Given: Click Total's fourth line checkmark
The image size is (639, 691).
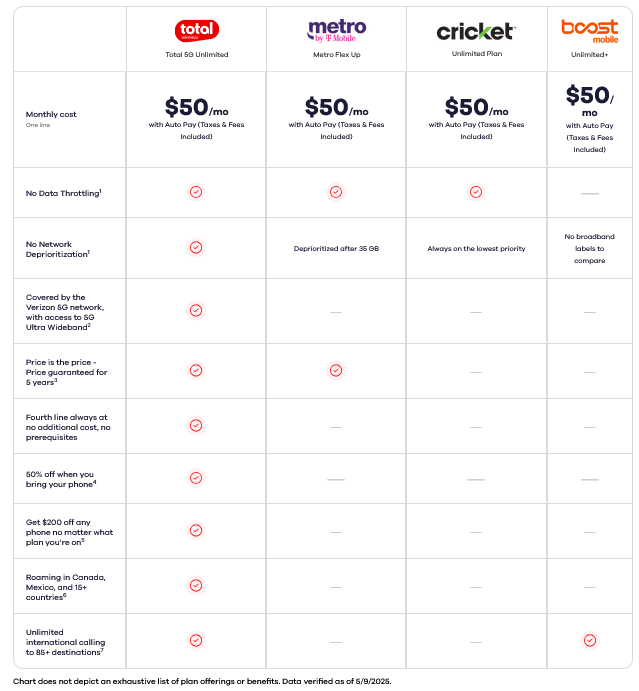Looking at the screenshot, I should click(x=196, y=426).
